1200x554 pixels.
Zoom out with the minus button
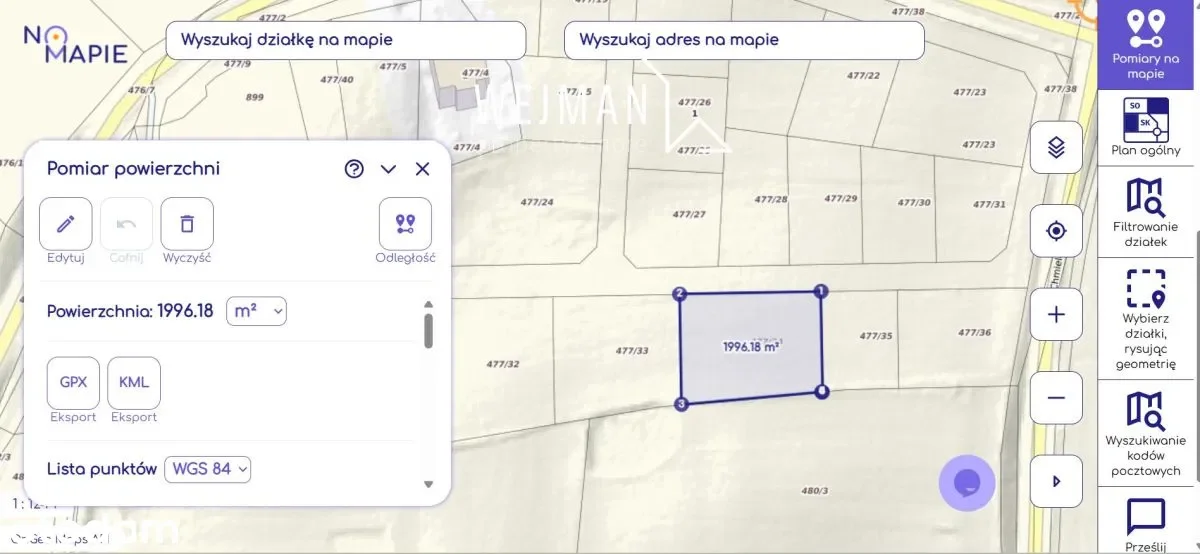(x=1056, y=397)
